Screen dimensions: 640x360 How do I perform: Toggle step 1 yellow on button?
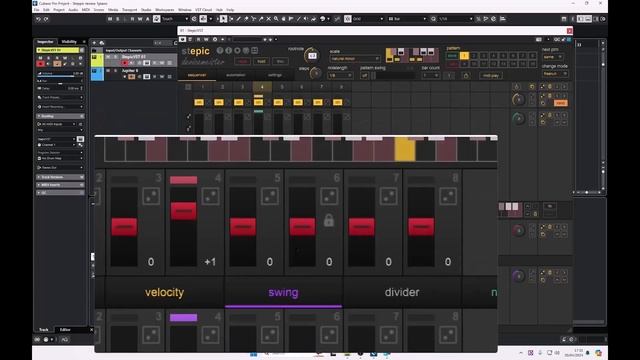199,102
